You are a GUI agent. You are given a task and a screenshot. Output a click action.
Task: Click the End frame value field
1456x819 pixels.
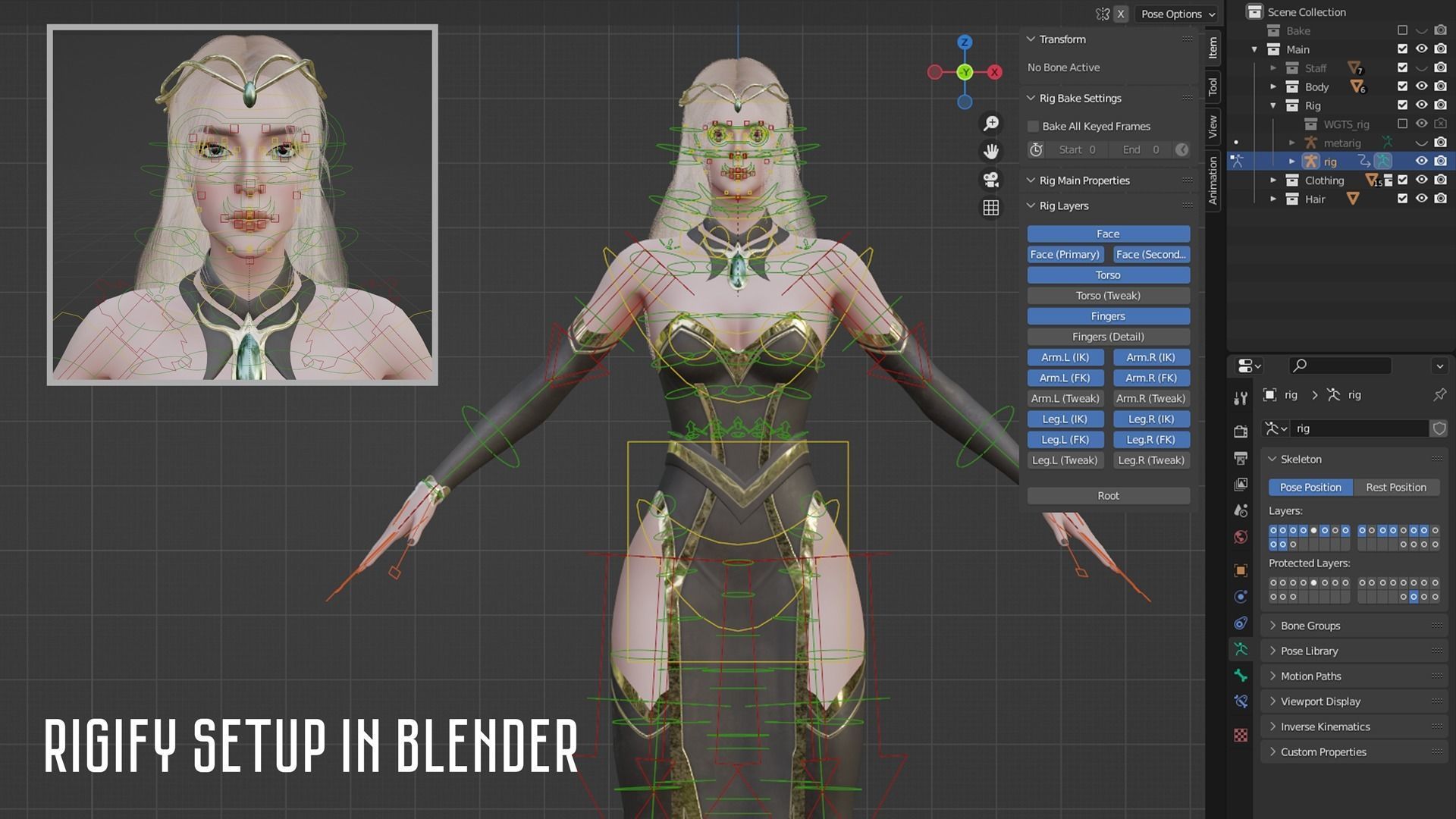coord(1141,150)
